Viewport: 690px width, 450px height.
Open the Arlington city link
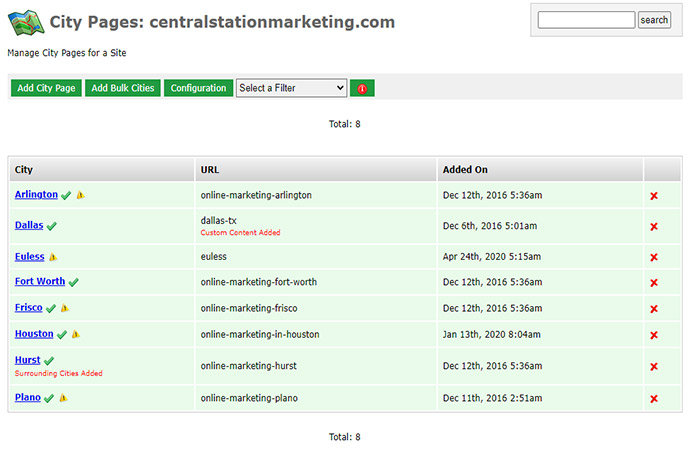pyautogui.click(x=36, y=194)
